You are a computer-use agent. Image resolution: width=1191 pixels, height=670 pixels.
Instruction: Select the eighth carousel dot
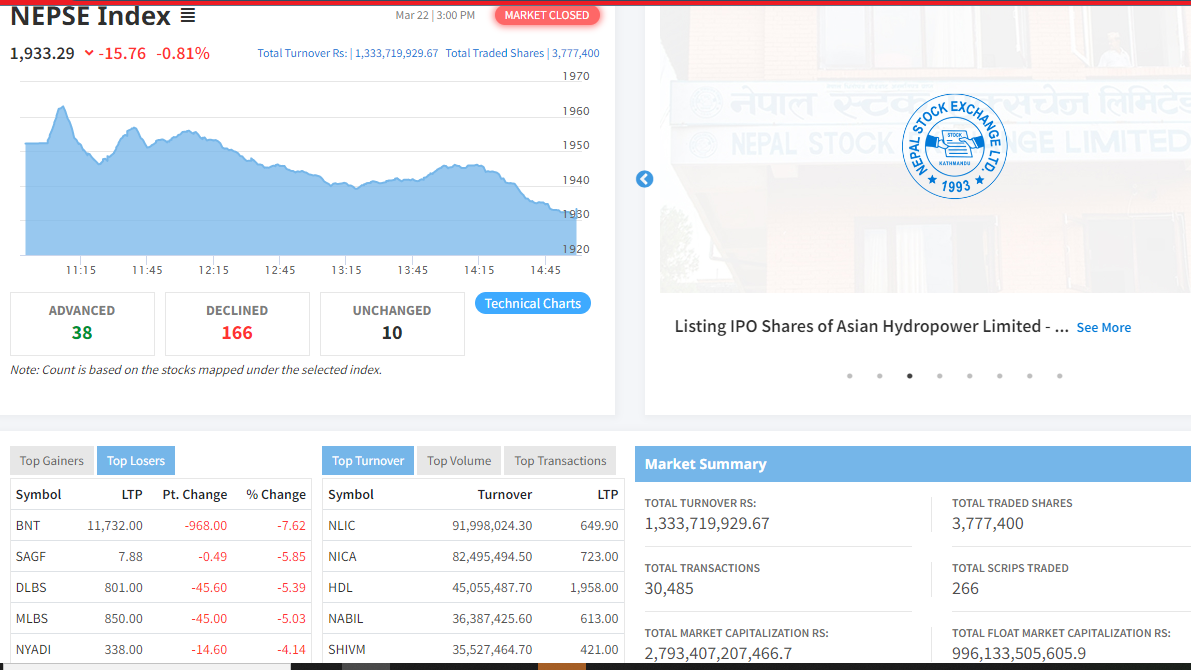(x=1060, y=376)
